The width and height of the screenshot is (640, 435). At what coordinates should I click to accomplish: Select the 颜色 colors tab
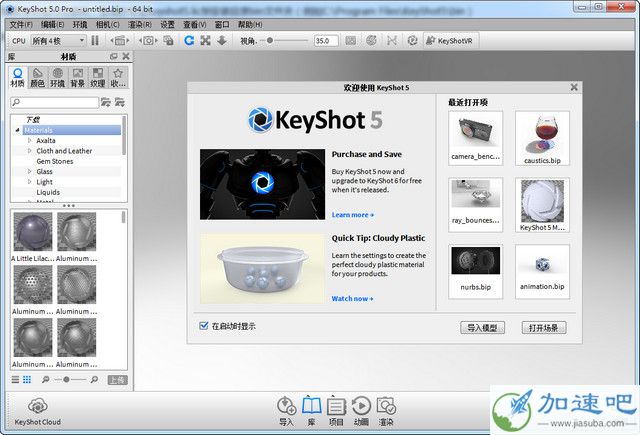point(38,78)
